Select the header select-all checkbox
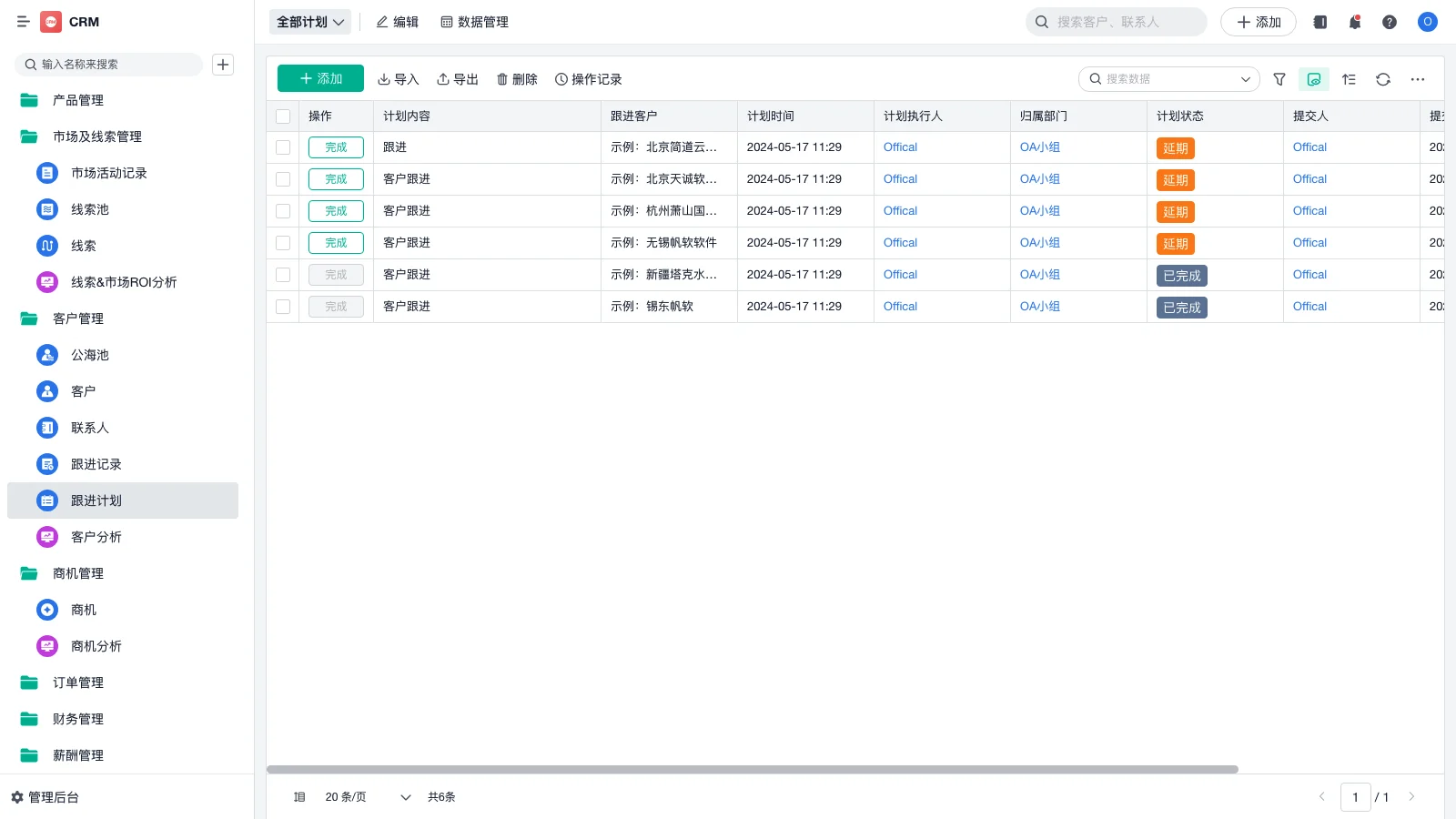This screenshot has width=1456, height=819. coord(283,116)
